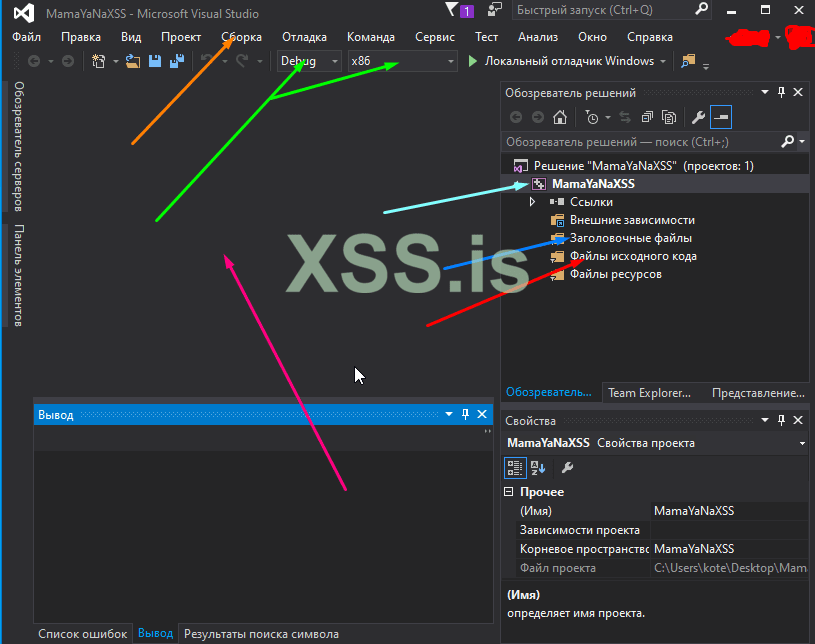Click the Navigate Backward toolbar icon
This screenshot has width=815, height=644.
[x=34, y=61]
